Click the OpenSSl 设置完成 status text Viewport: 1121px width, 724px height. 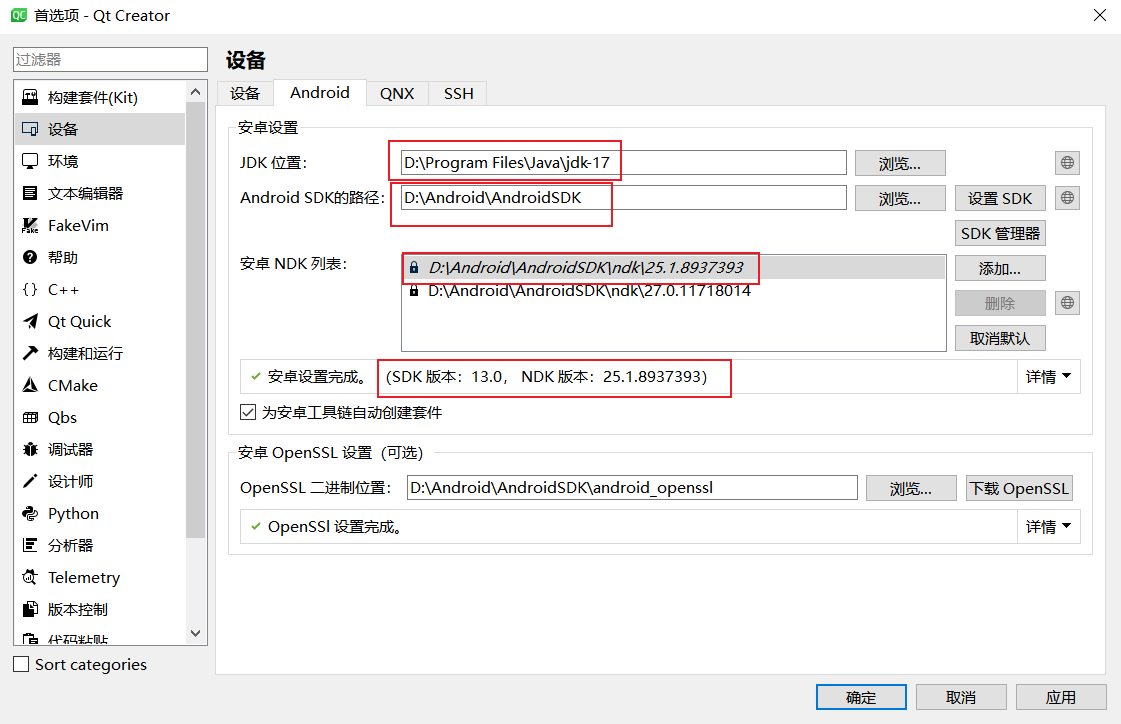point(336,527)
